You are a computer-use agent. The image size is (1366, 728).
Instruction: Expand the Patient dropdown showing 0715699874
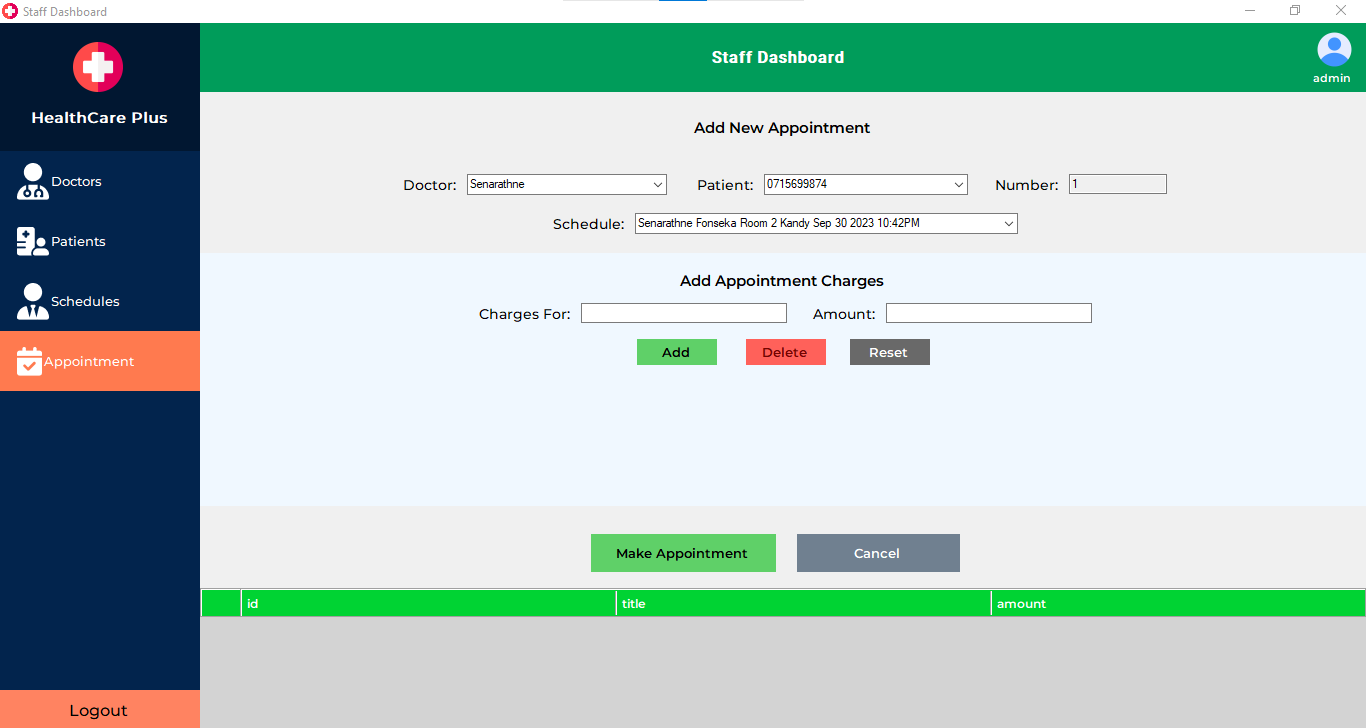point(866,184)
